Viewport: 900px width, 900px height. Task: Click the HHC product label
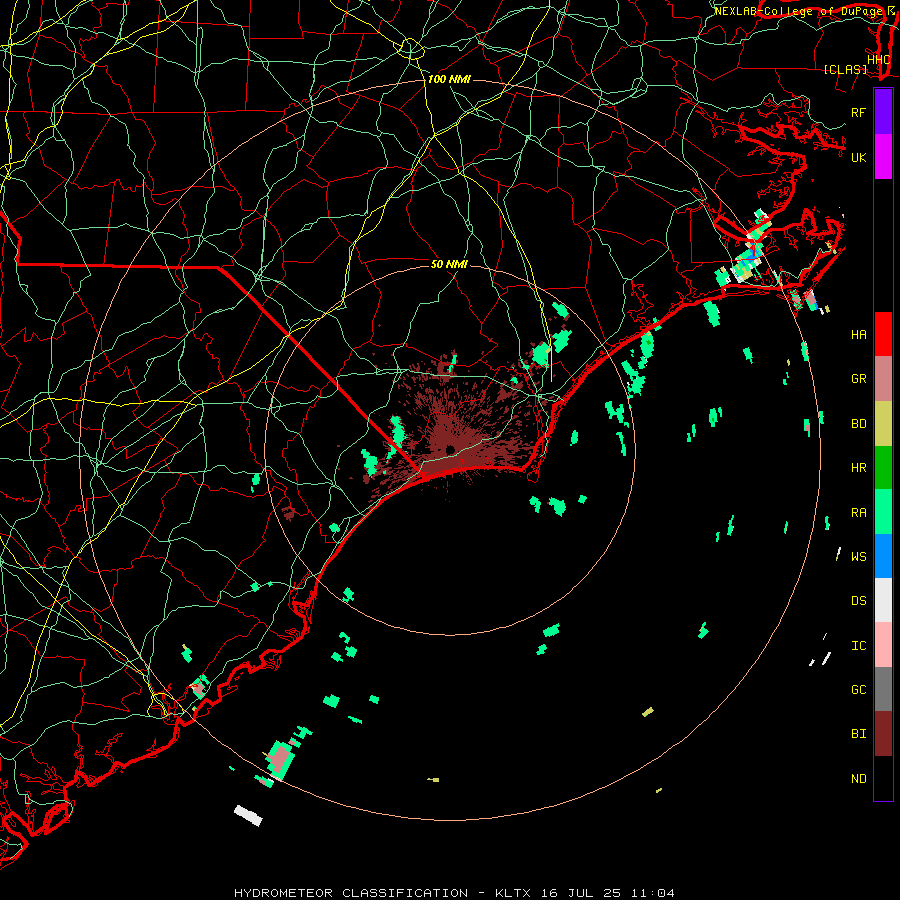tap(878, 60)
